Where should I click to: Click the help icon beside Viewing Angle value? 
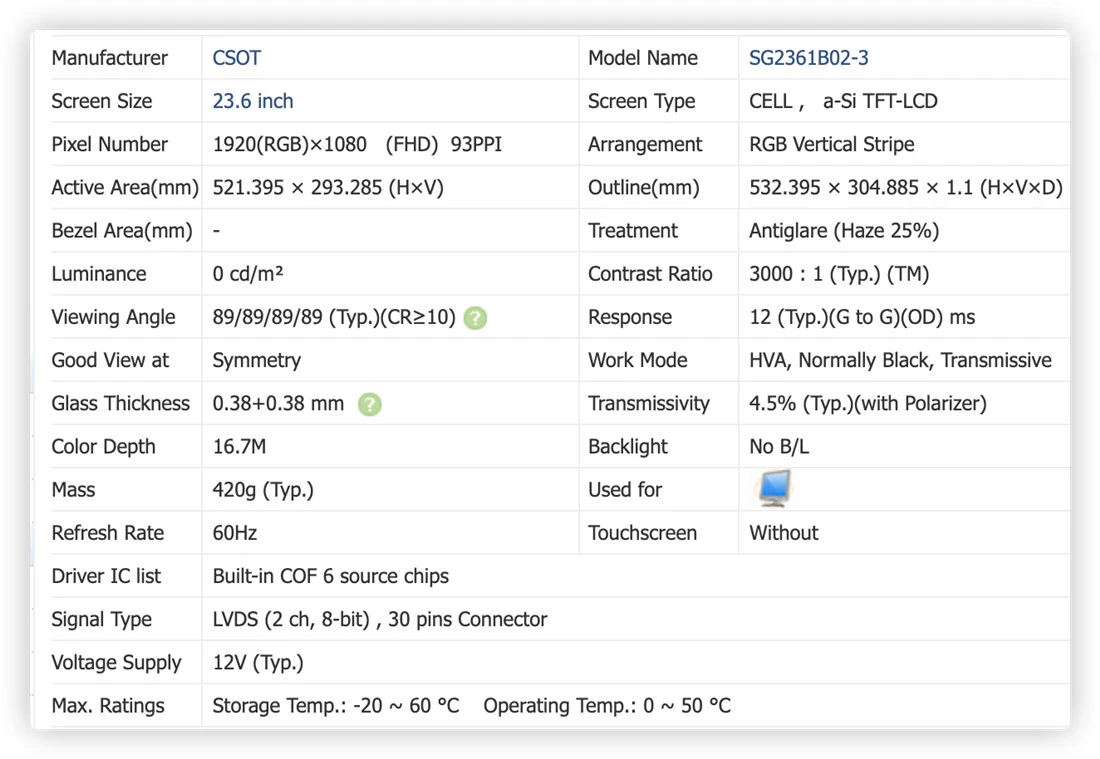[x=475, y=318]
